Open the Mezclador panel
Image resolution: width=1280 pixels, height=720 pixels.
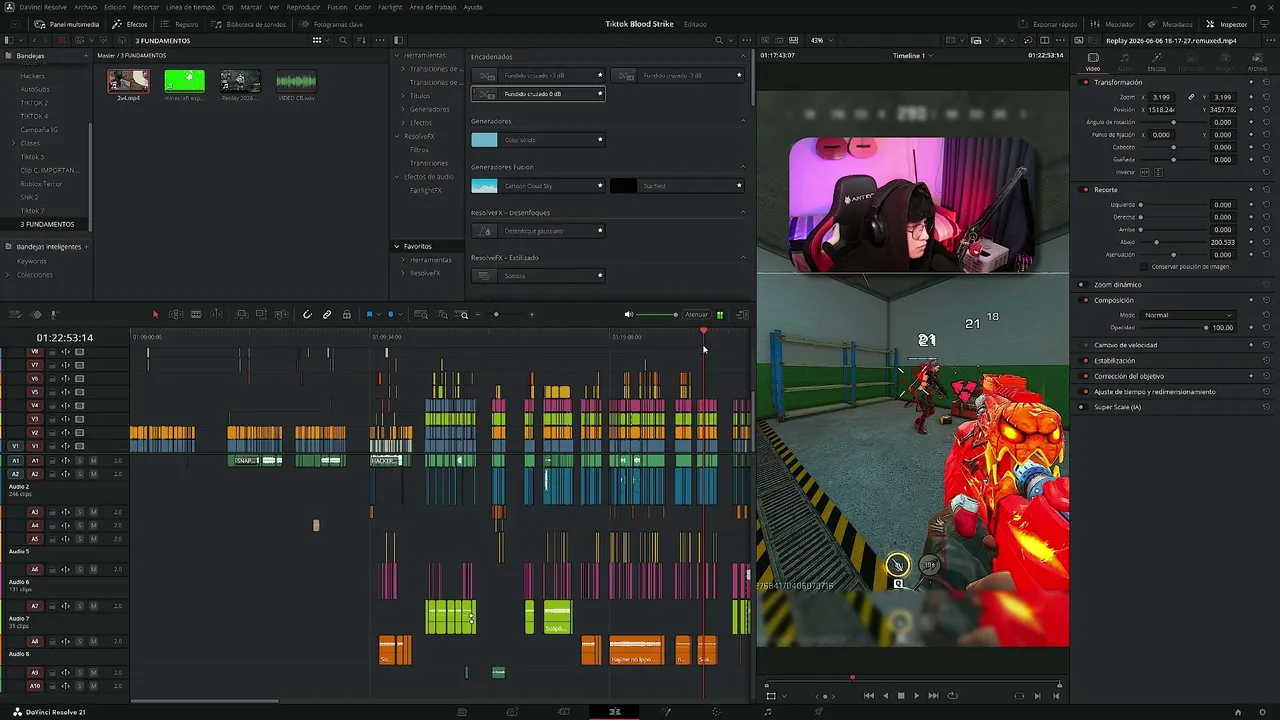click(1112, 24)
